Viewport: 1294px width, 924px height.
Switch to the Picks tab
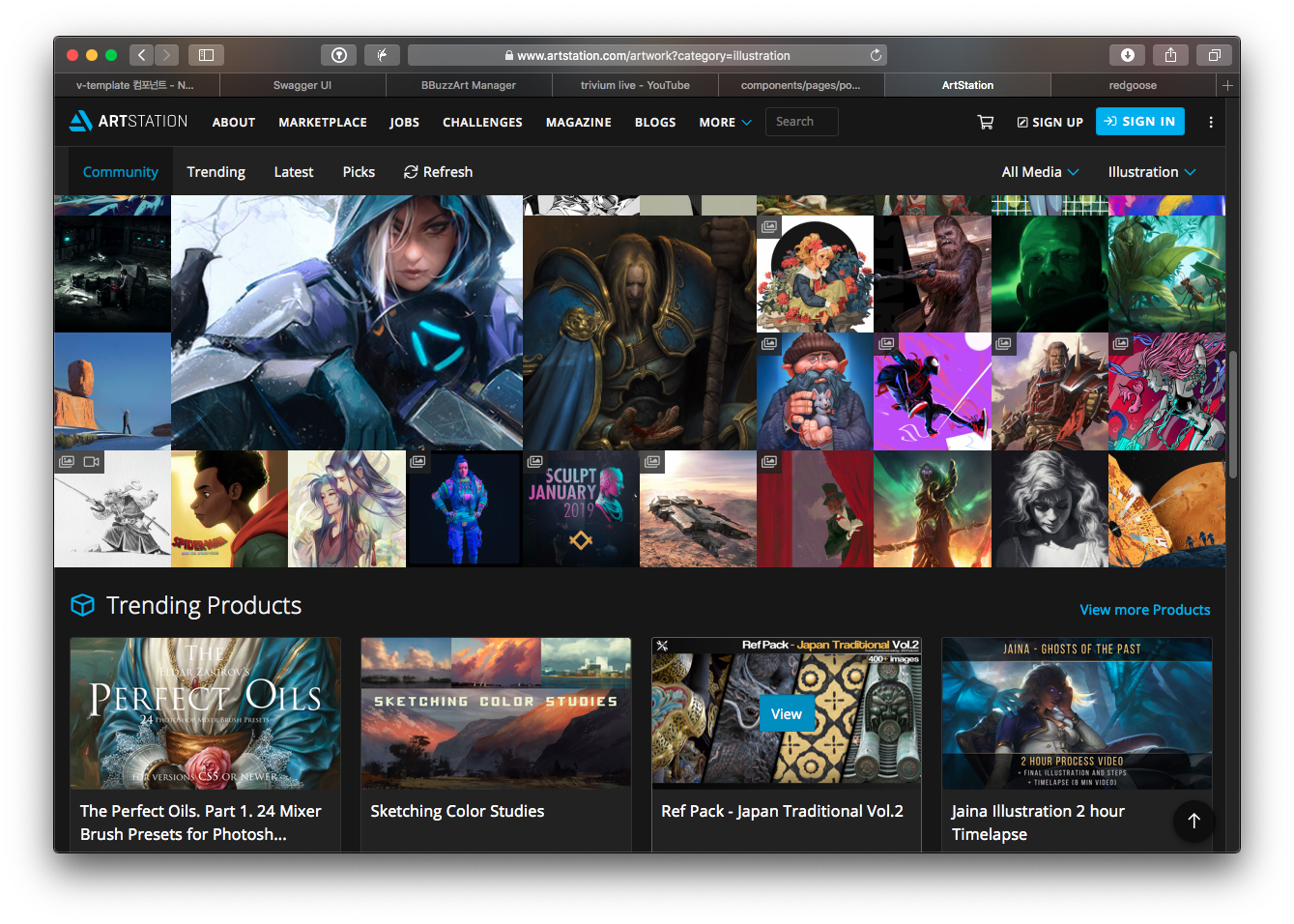tap(359, 172)
